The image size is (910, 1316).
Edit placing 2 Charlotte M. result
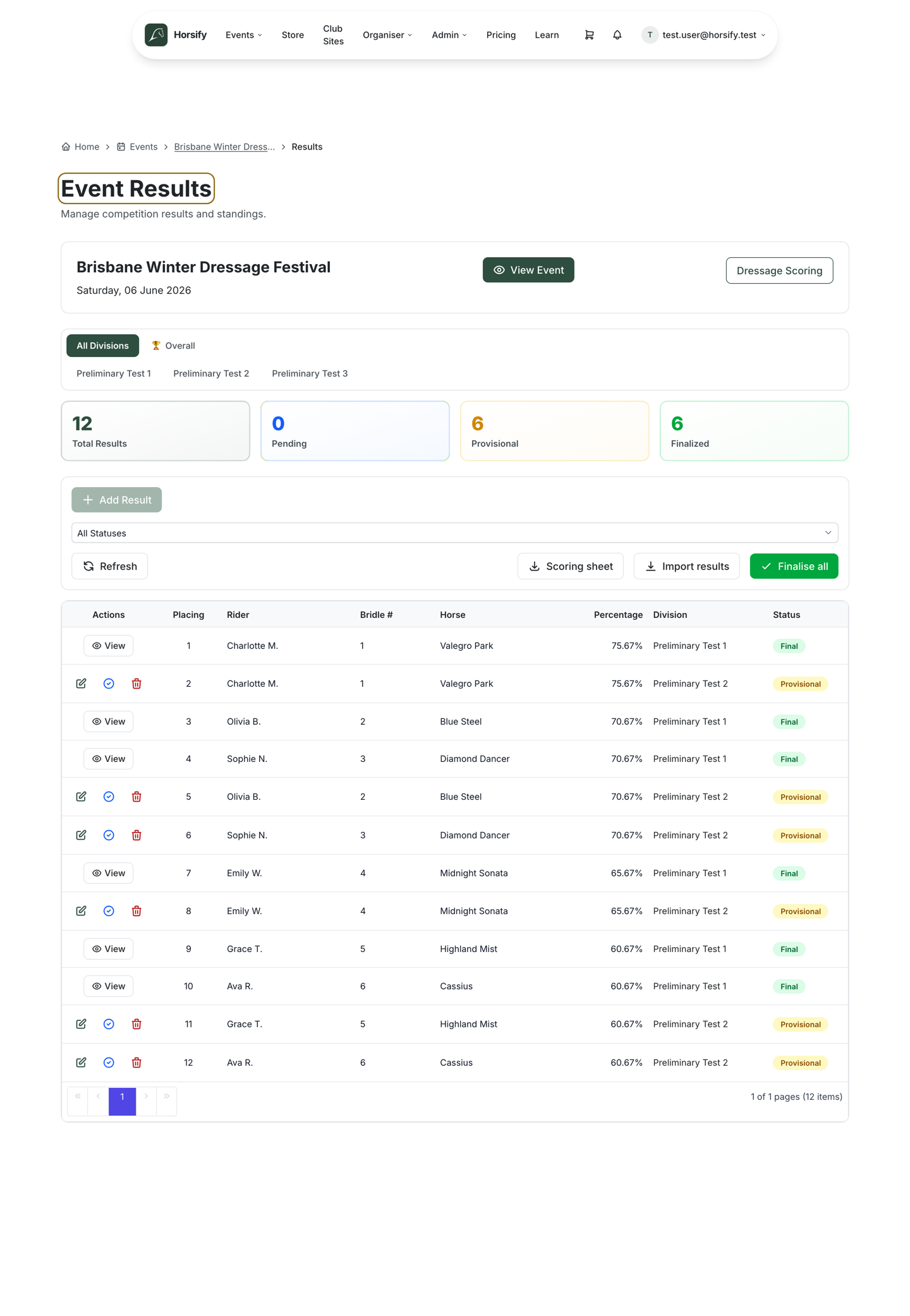click(81, 684)
